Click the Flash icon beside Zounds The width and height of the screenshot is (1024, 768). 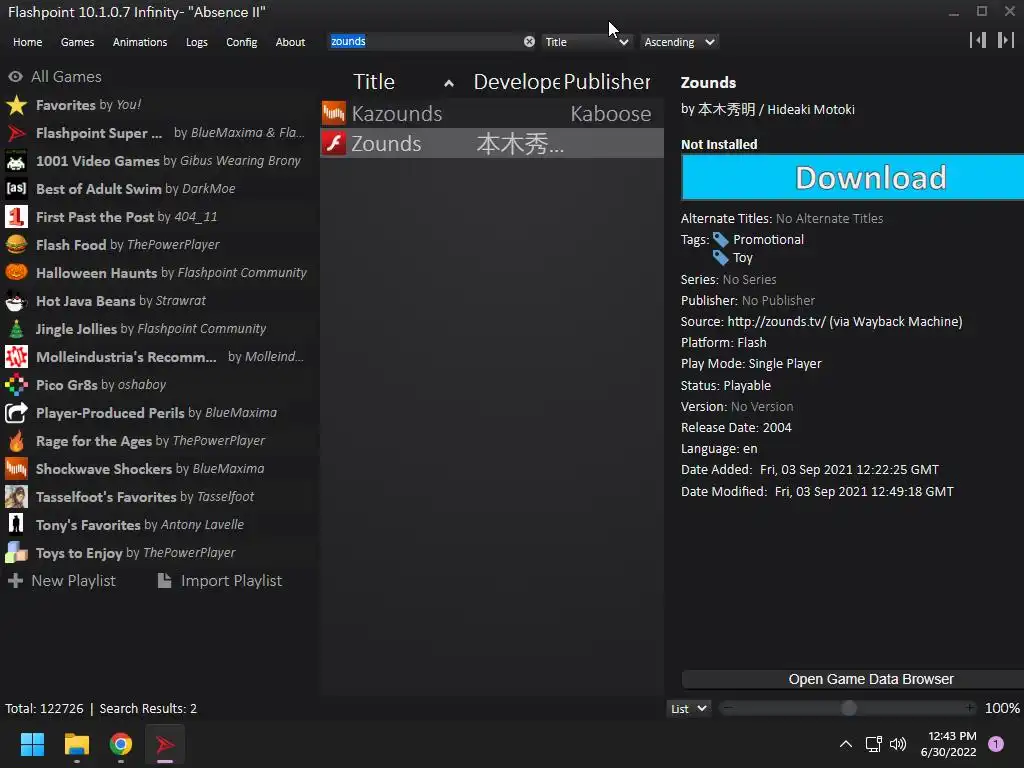coord(334,143)
